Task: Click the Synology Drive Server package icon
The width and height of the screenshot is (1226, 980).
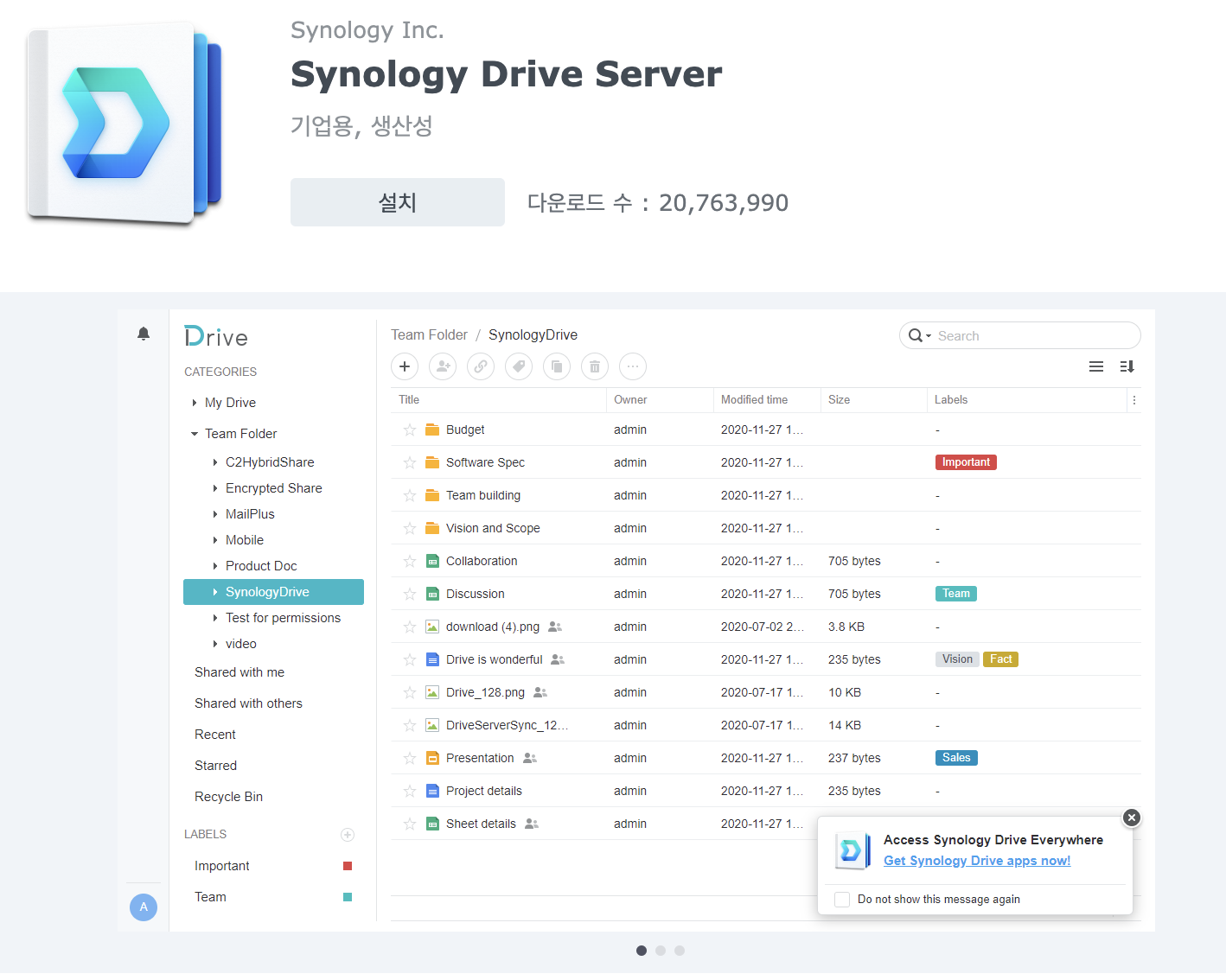Action: pyautogui.click(x=125, y=124)
